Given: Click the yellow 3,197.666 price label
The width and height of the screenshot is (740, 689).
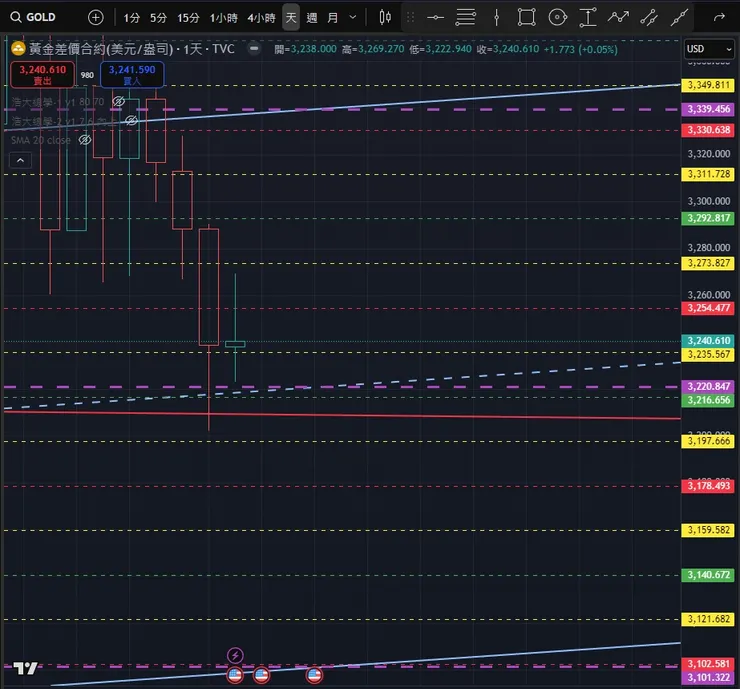Looking at the screenshot, I should (708, 441).
